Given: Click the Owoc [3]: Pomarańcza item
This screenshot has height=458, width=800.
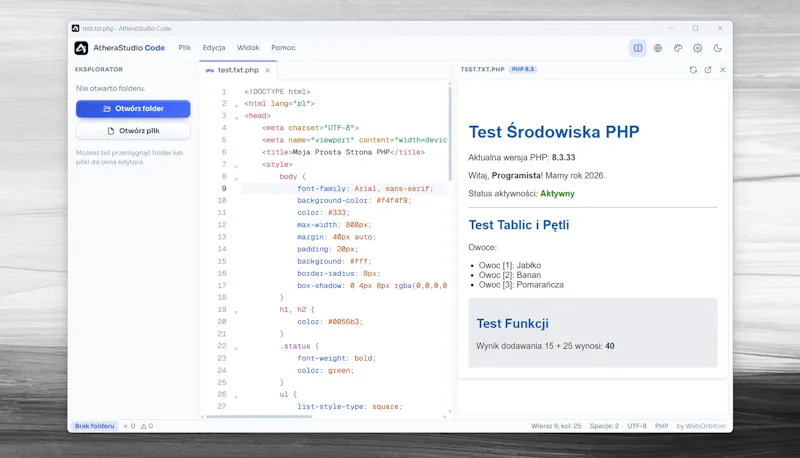Looking at the screenshot, I should click(x=521, y=285).
